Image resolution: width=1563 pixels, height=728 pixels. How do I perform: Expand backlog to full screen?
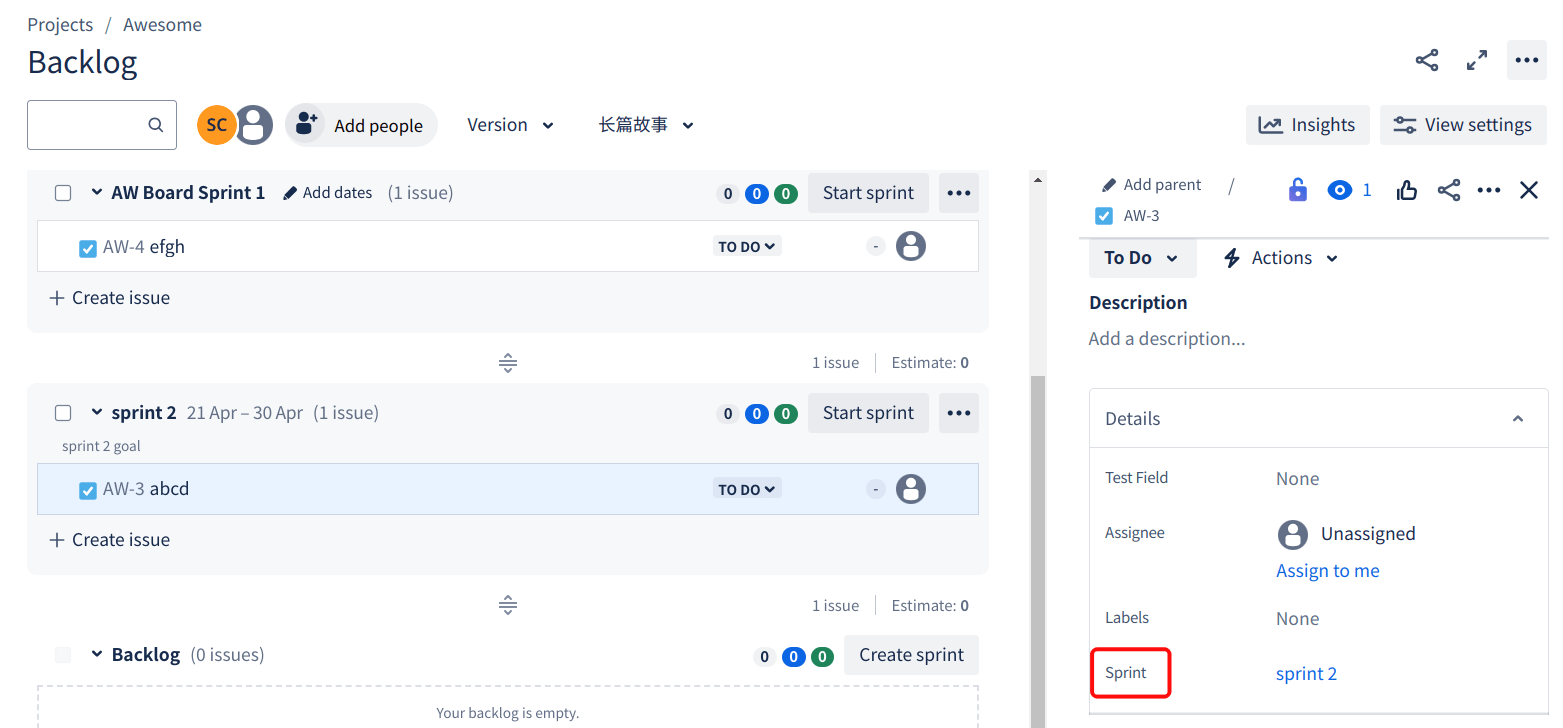point(1477,60)
